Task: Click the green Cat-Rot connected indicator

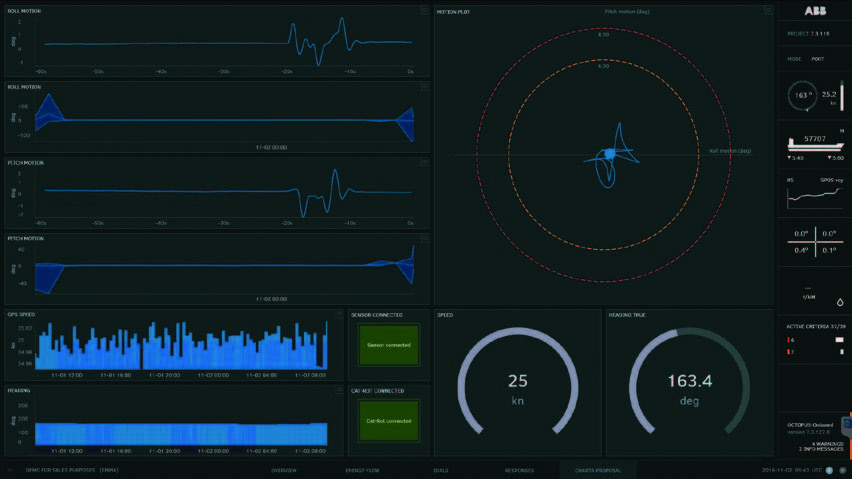Action: [389, 421]
